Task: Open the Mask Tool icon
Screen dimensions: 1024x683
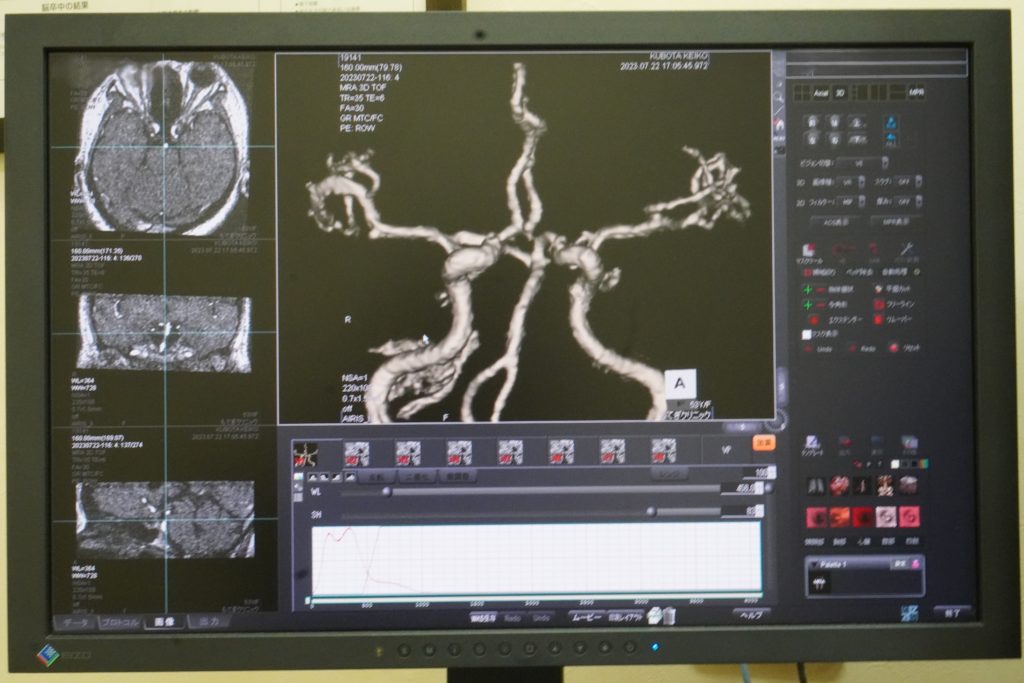Action: [809, 252]
